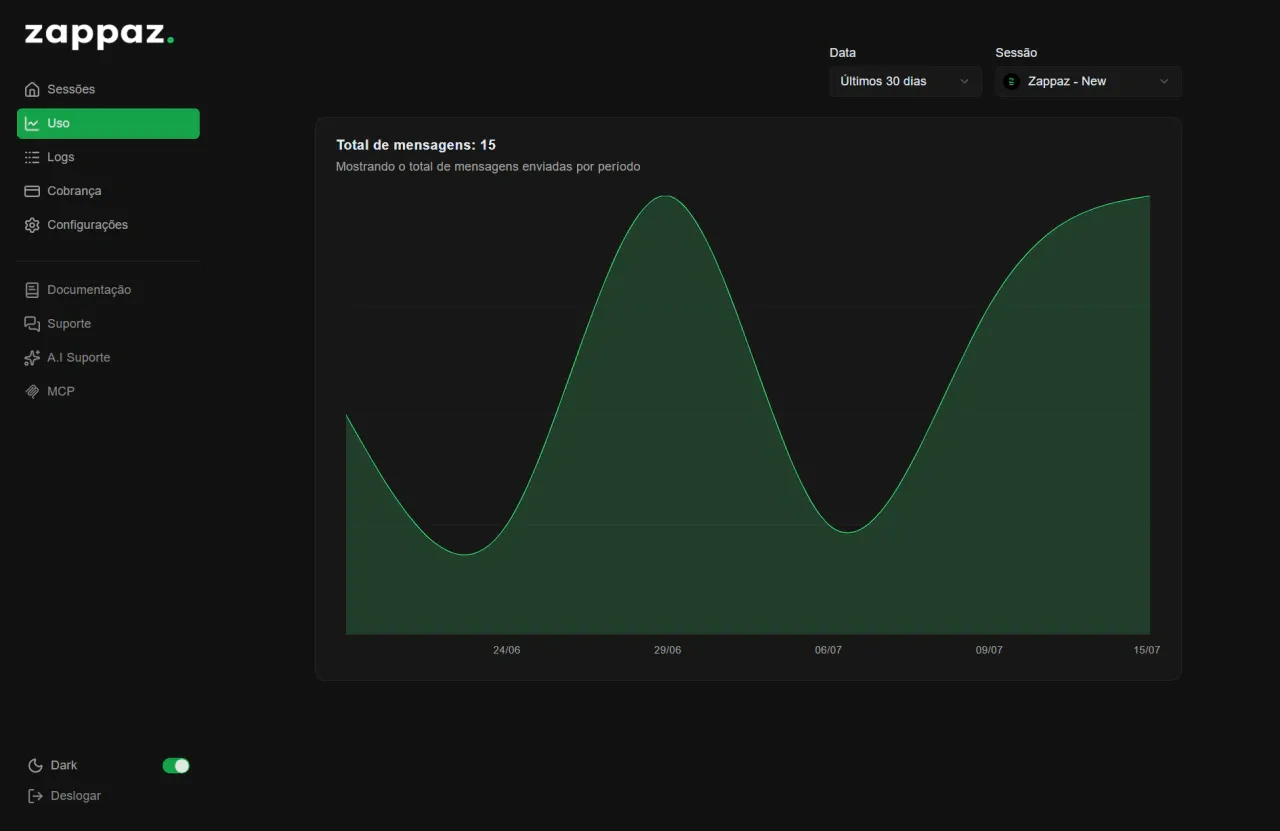Click the Documentação book icon
1280x831 pixels.
(x=32, y=290)
